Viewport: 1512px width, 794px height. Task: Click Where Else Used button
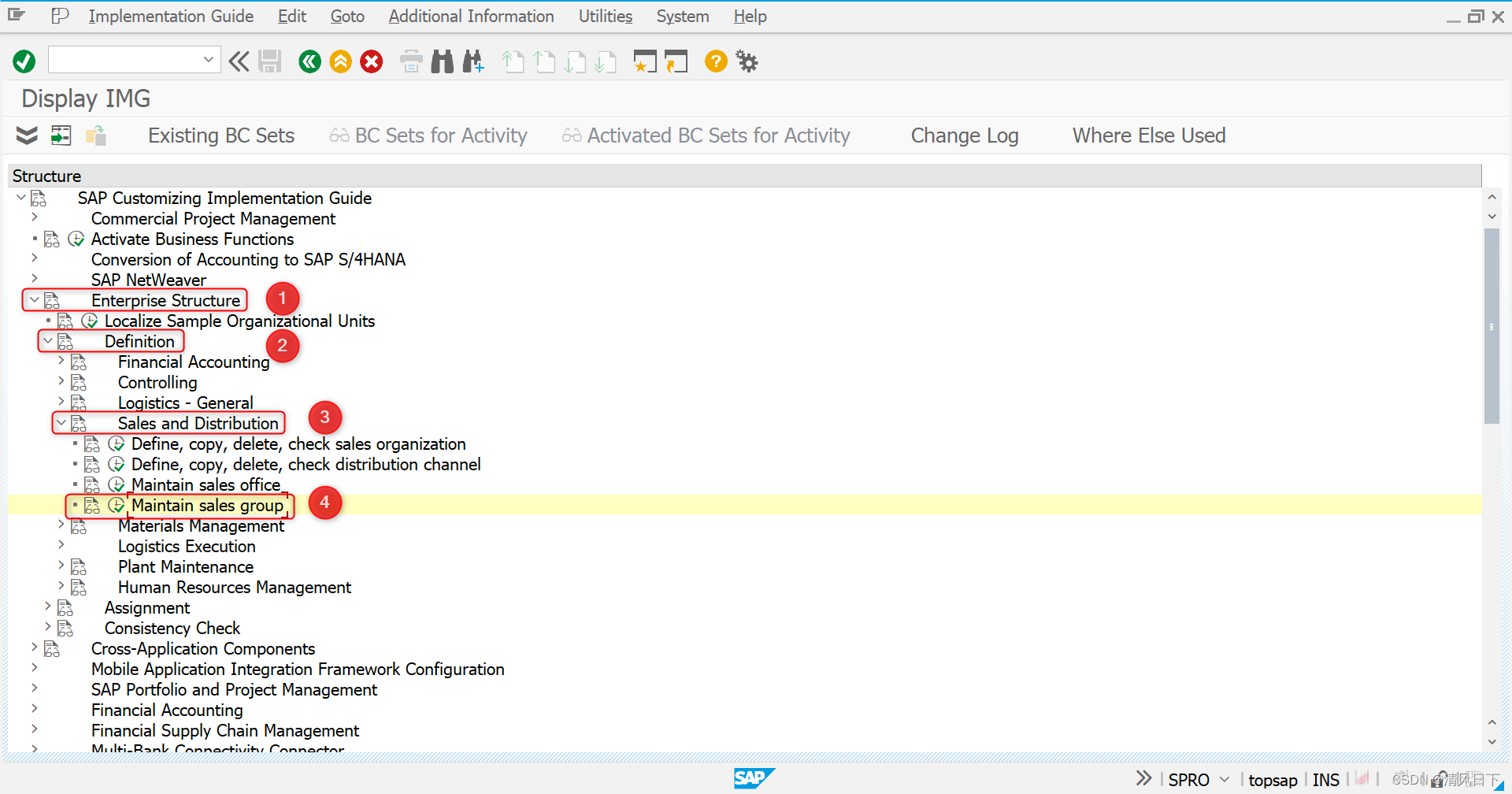pos(1149,135)
